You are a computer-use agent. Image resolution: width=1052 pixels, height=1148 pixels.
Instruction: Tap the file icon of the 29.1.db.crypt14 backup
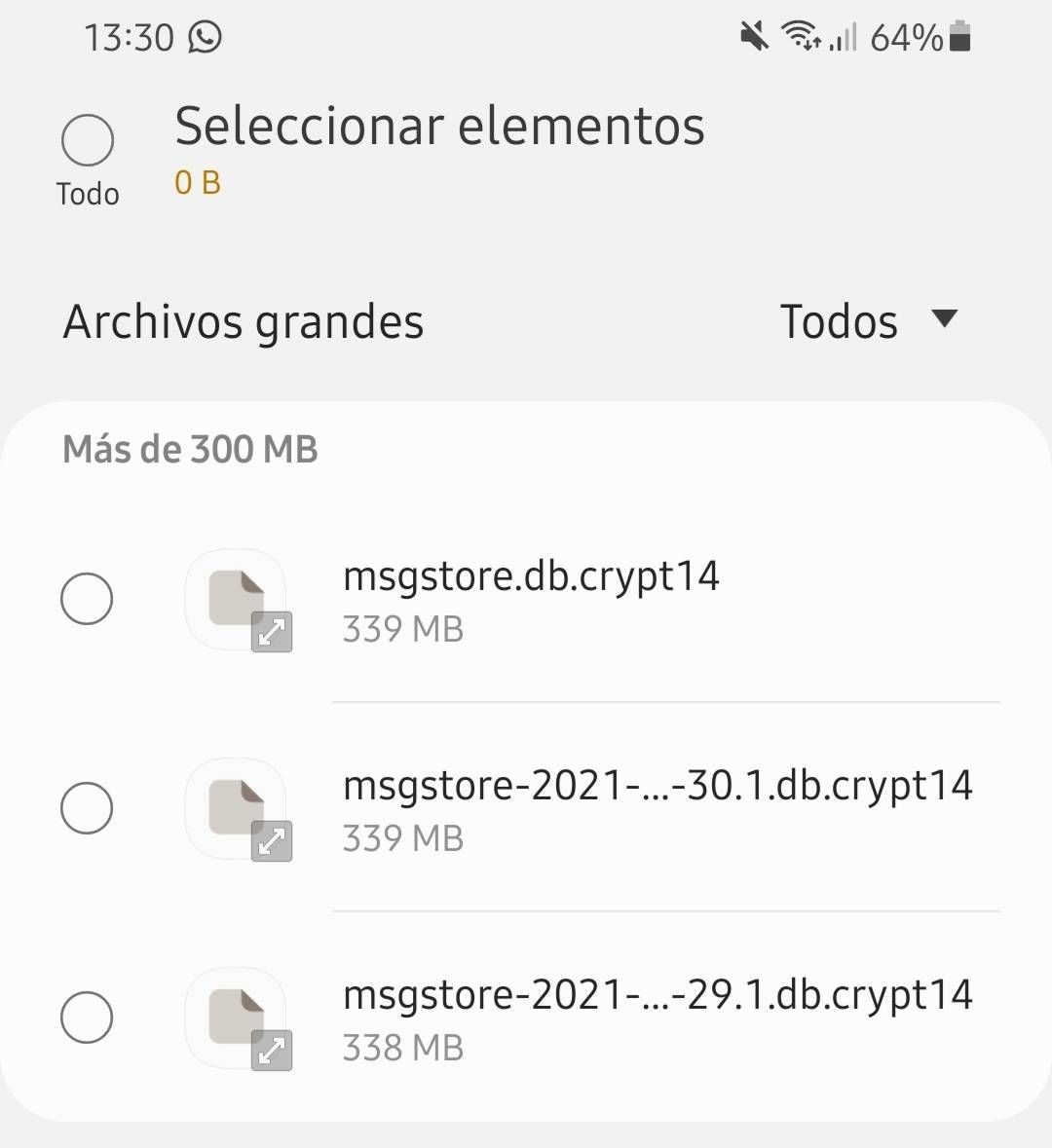coord(236,1018)
